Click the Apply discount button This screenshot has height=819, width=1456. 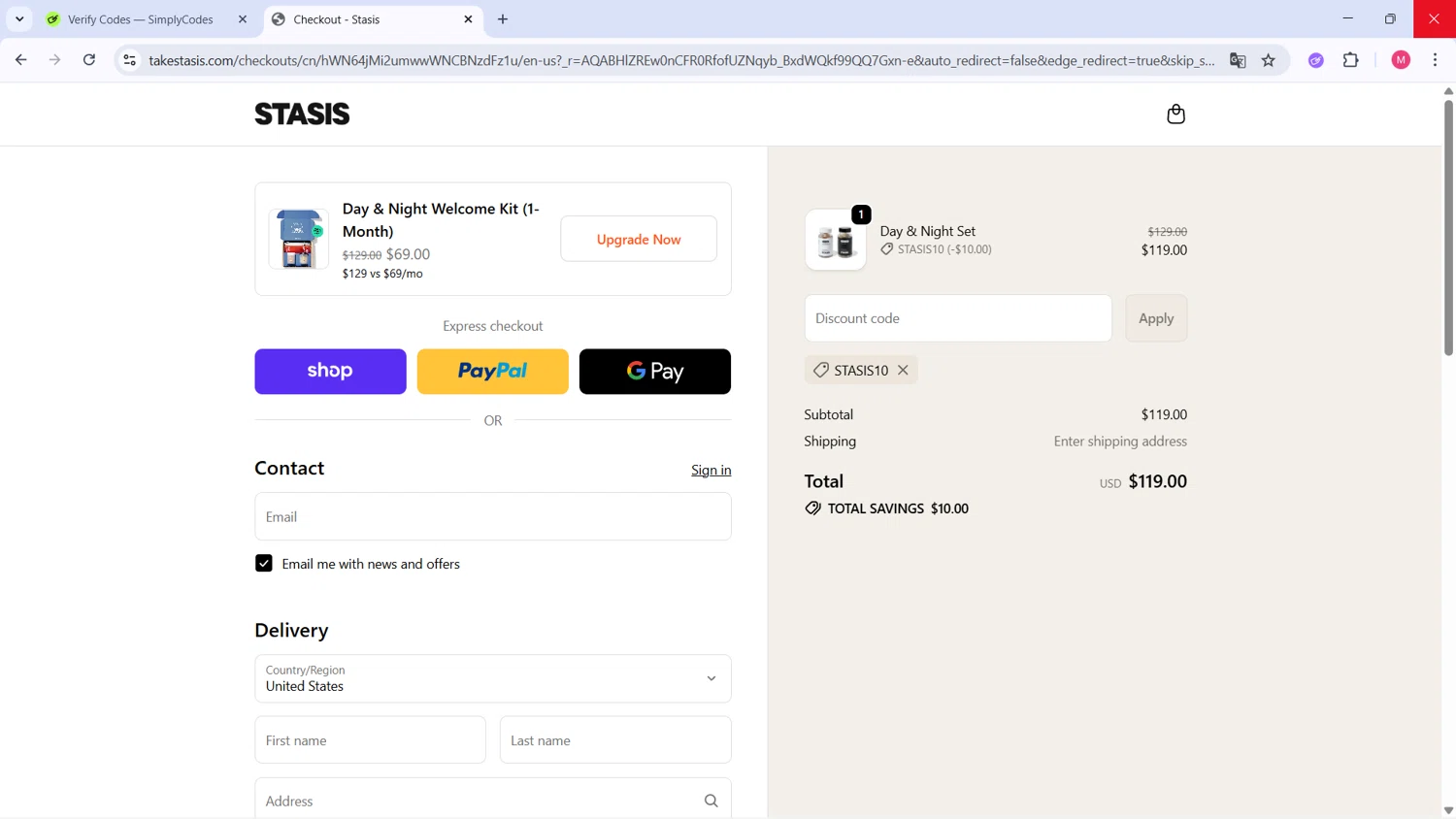click(1156, 318)
